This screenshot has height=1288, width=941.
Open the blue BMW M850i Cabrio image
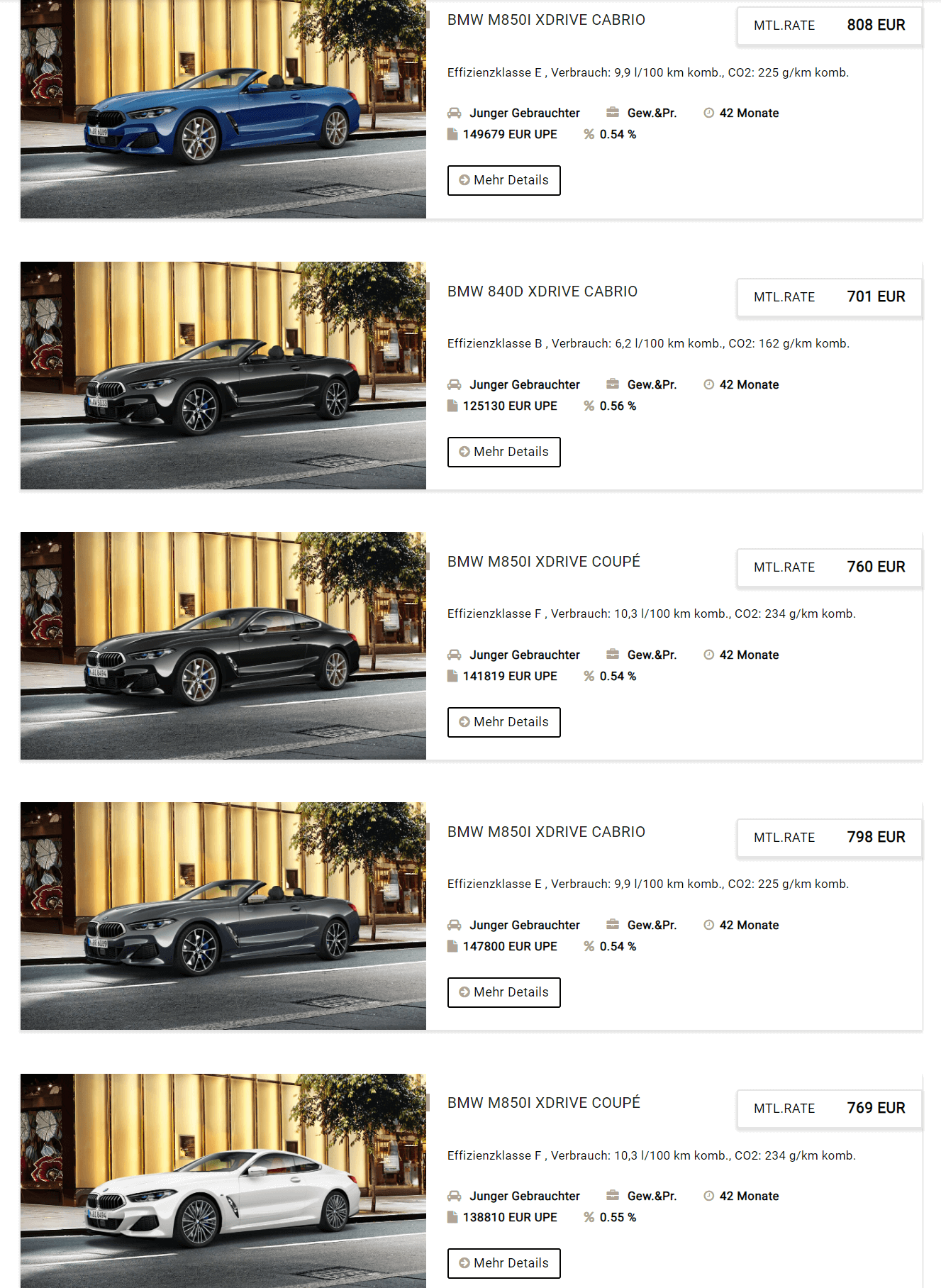coord(223,109)
